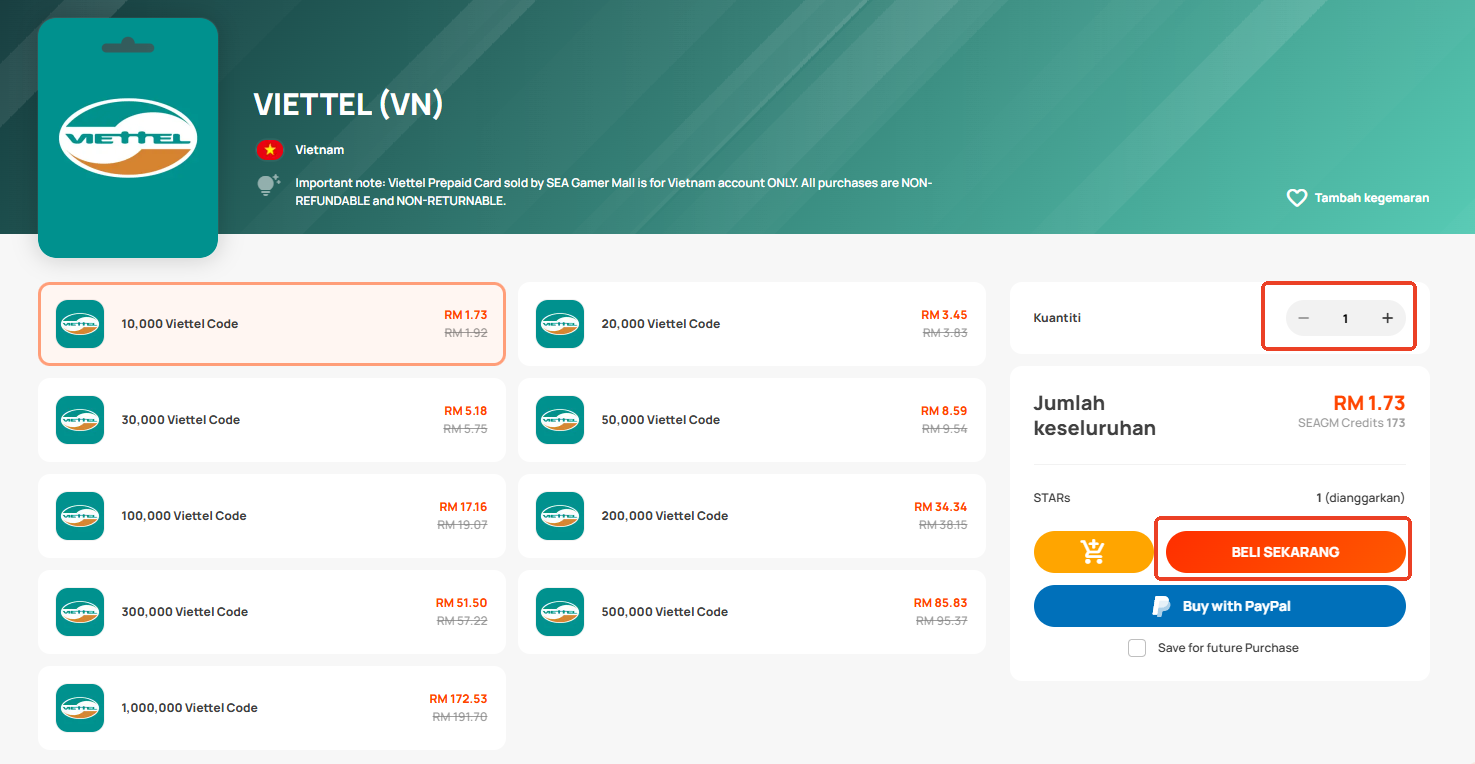Screen dimensions: 1475x764
Task: Pick the 100,000 Viettel Code label
Action: point(184,516)
